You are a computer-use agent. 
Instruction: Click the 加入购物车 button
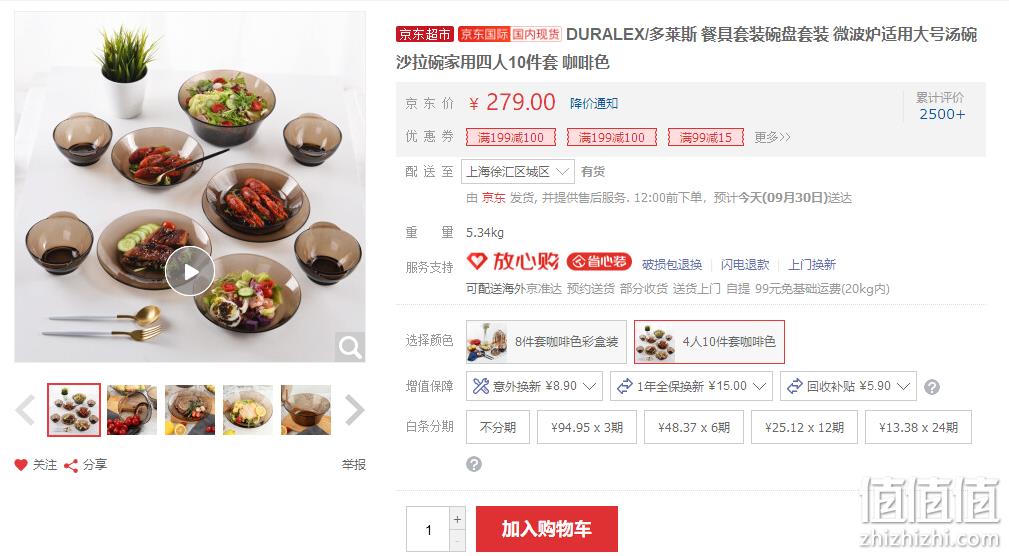point(547,529)
